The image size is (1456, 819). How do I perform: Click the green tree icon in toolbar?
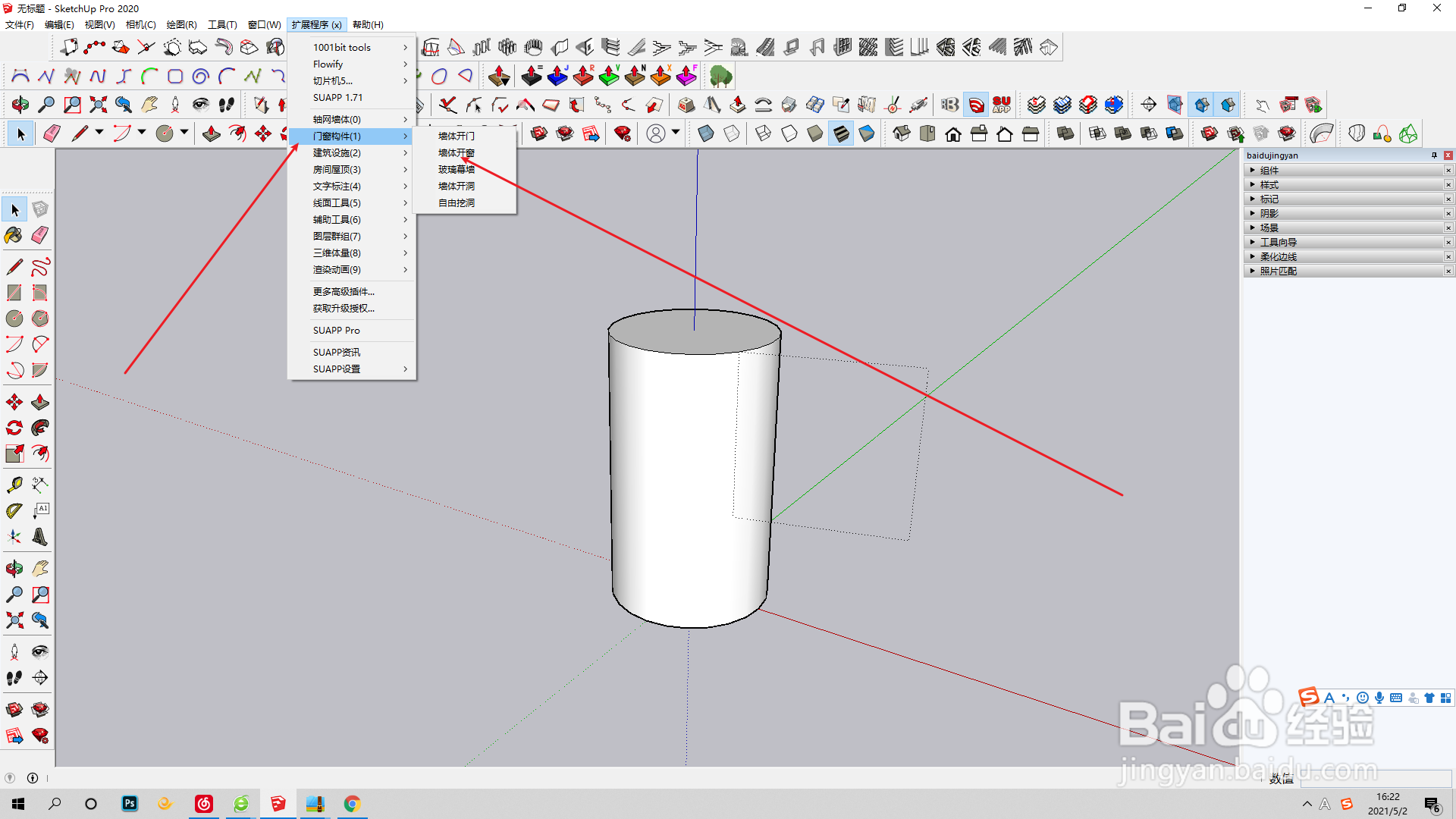point(720,76)
